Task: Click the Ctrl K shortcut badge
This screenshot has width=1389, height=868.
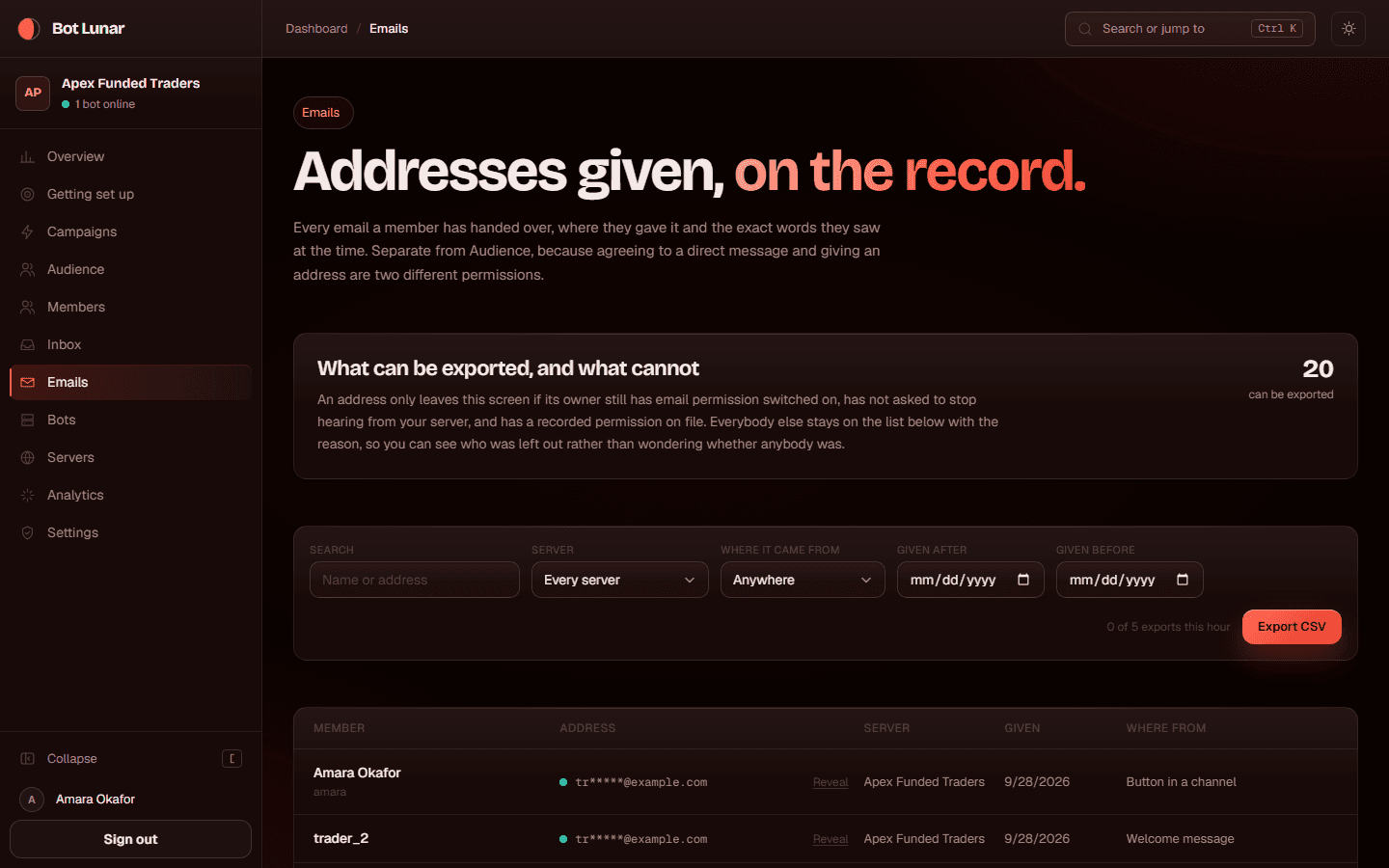Action: coord(1277,29)
